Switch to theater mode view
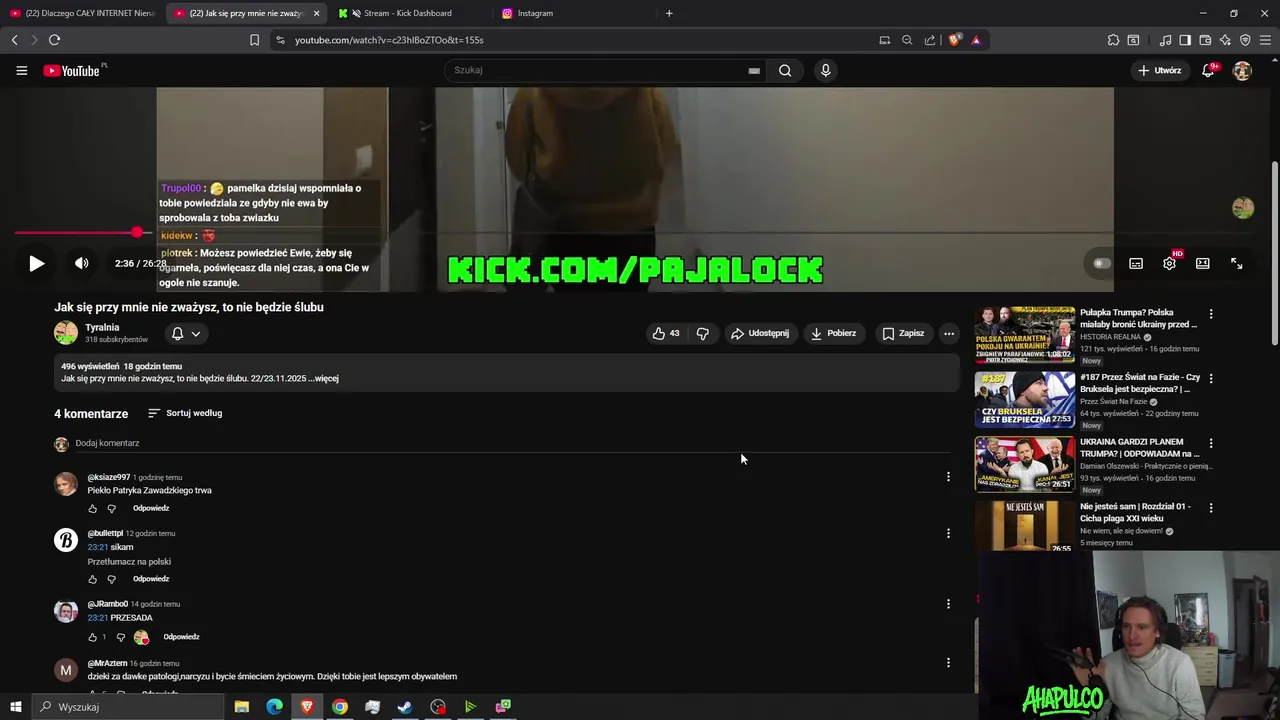Viewport: 1280px width, 720px height. click(1203, 264)
